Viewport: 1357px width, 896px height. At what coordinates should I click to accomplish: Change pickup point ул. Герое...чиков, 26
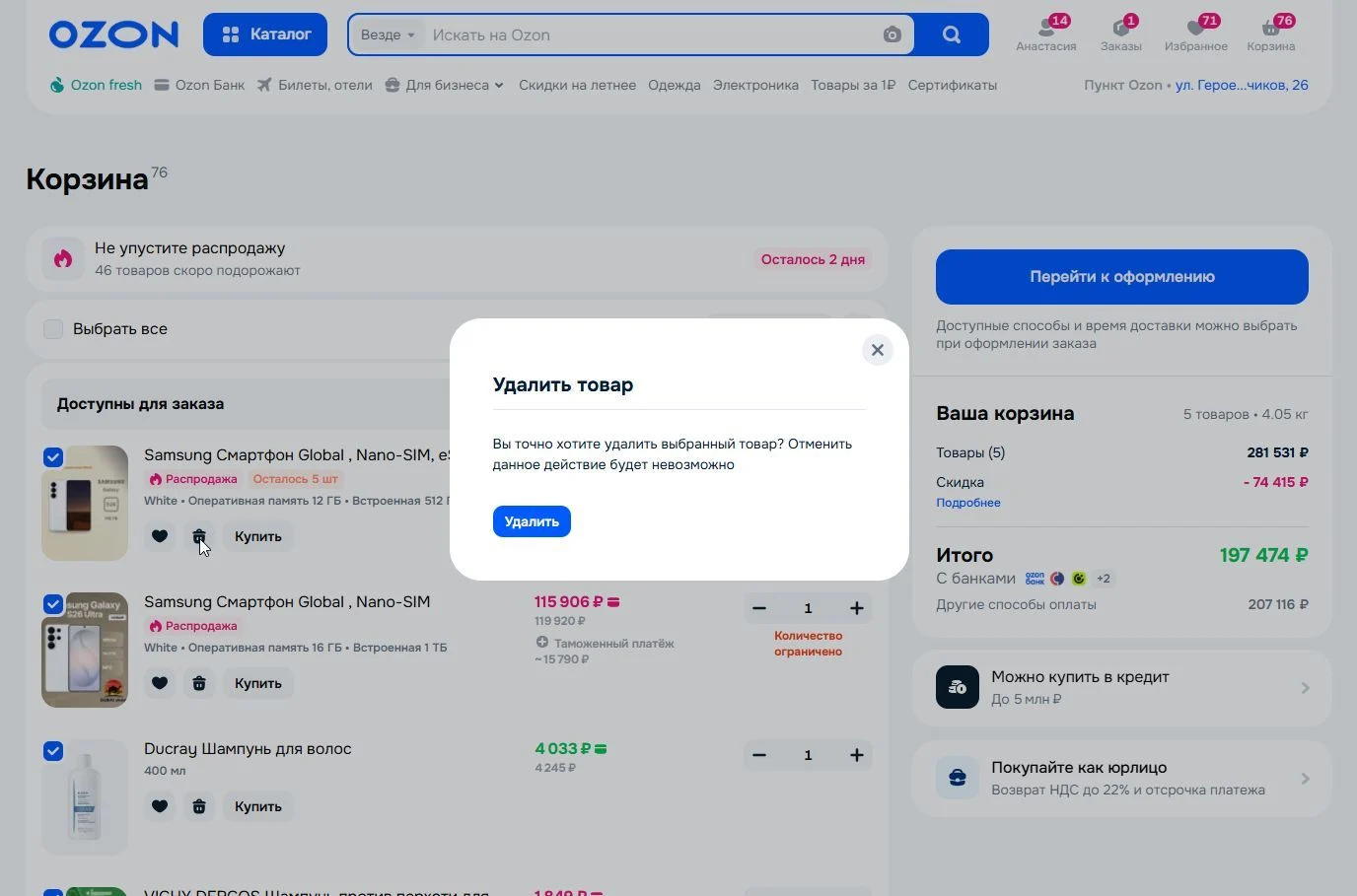point(1242,85)
